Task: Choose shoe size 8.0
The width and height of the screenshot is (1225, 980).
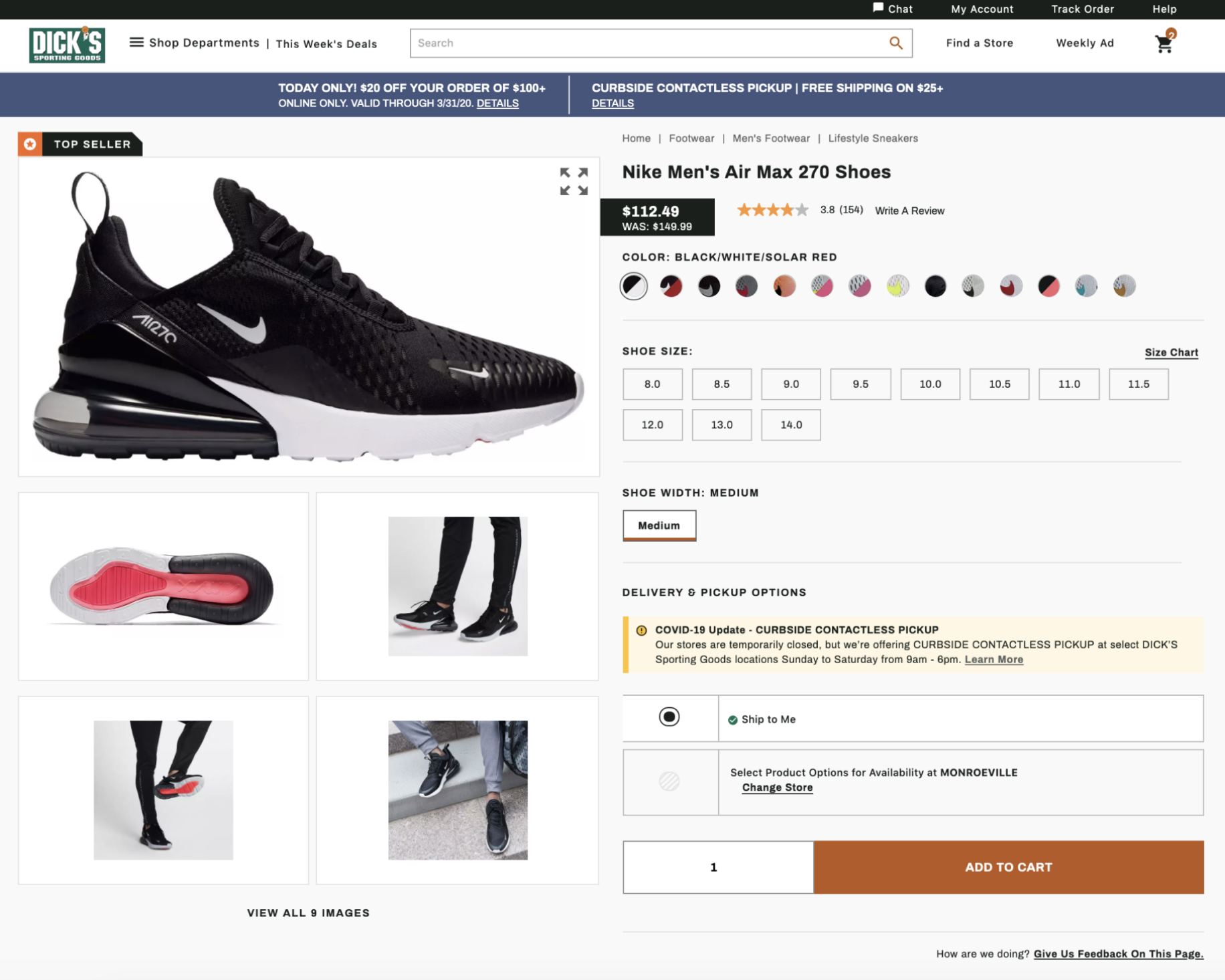Action: click(652, 384)
